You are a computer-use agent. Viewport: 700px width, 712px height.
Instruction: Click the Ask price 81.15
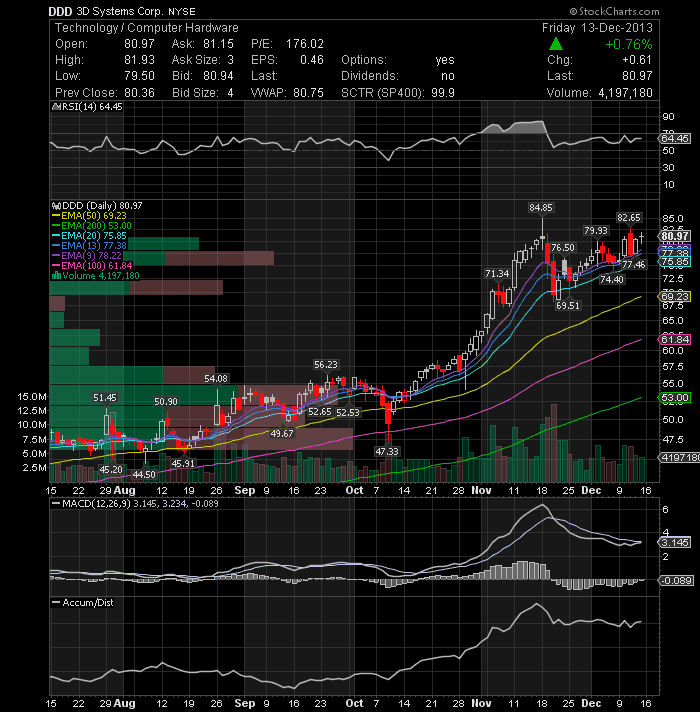pyautogui.click(x=218, y=44)
